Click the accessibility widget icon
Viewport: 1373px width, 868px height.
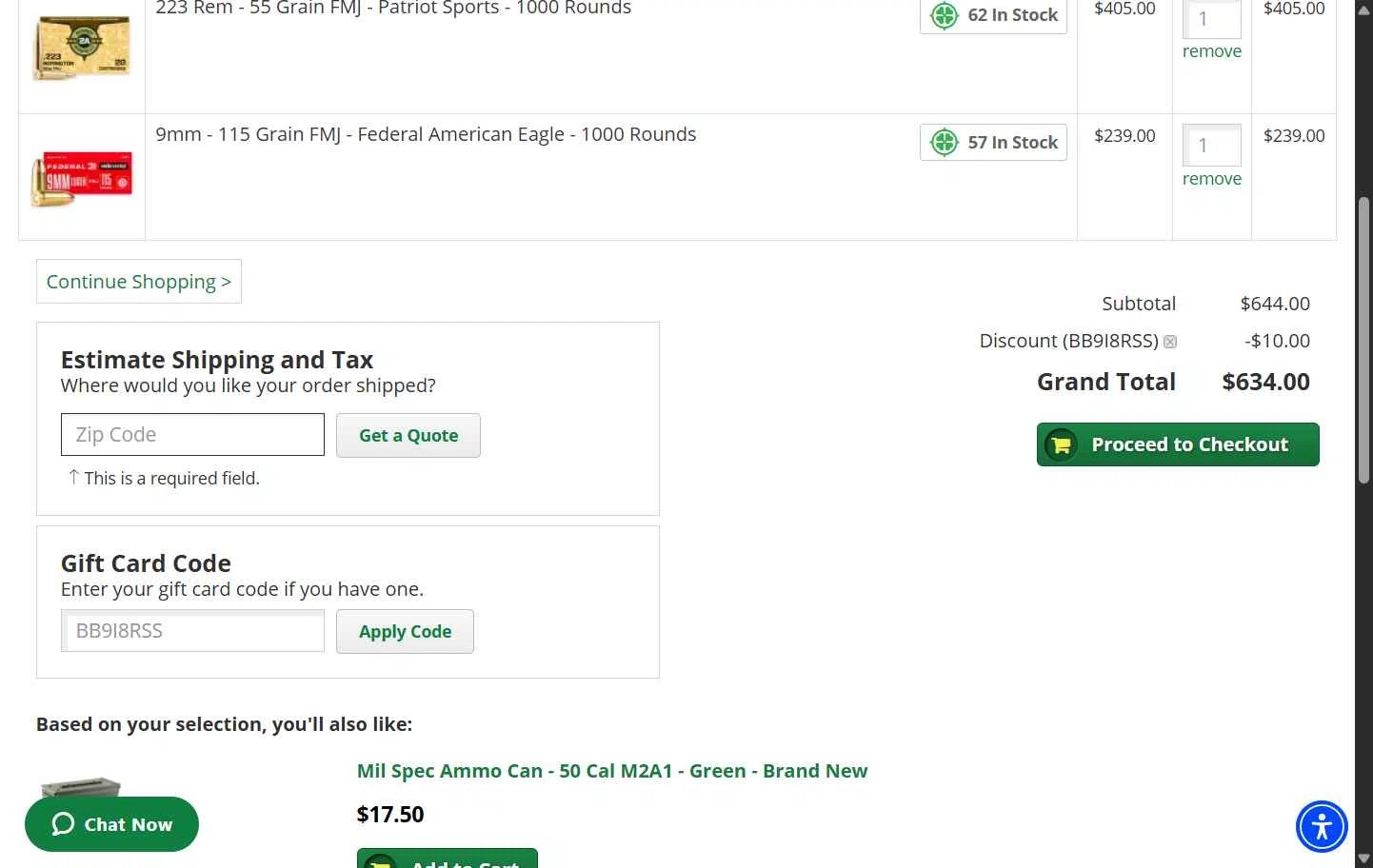click(x=1322, y=826)
